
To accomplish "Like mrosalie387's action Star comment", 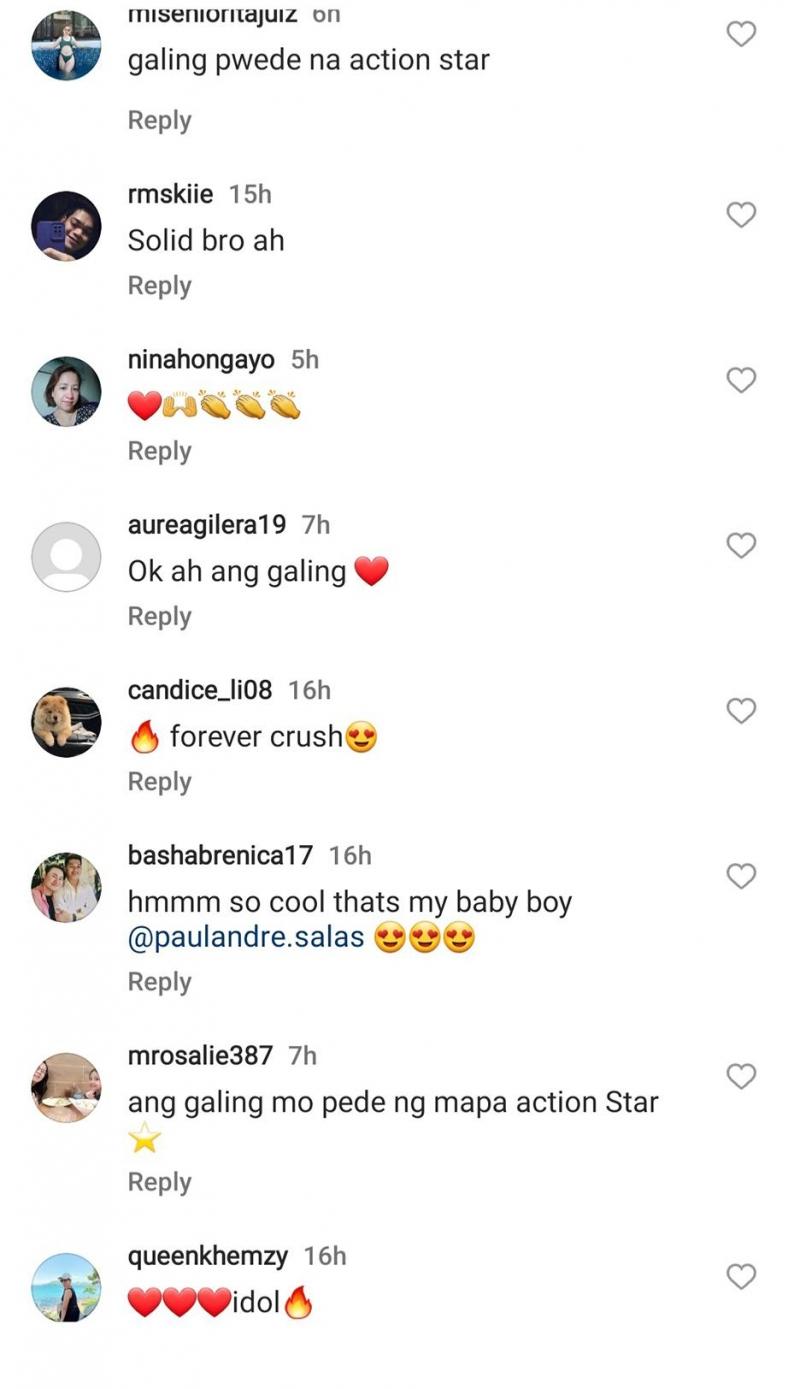I will 741,1076.
